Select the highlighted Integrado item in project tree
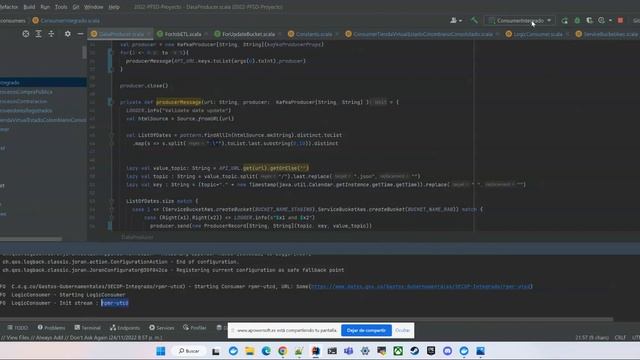 [43, 82]
